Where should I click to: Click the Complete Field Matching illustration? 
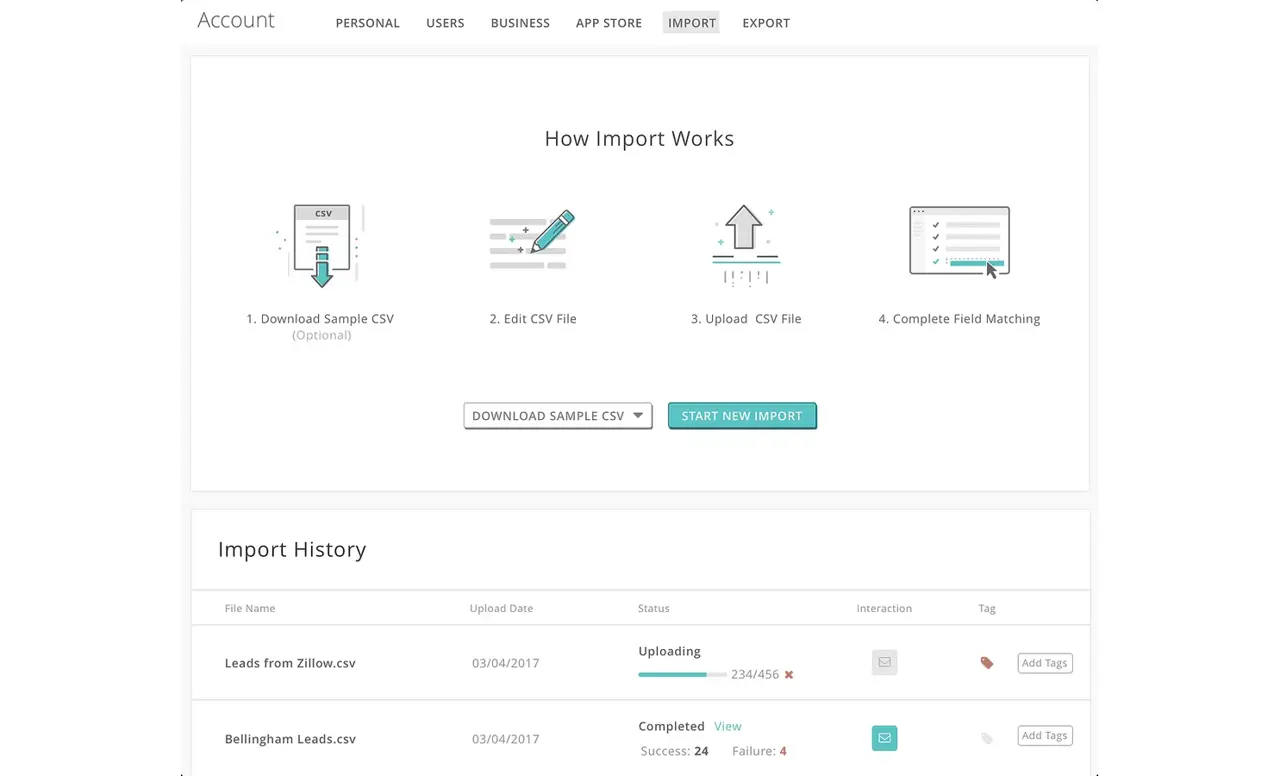click(959, 241)
